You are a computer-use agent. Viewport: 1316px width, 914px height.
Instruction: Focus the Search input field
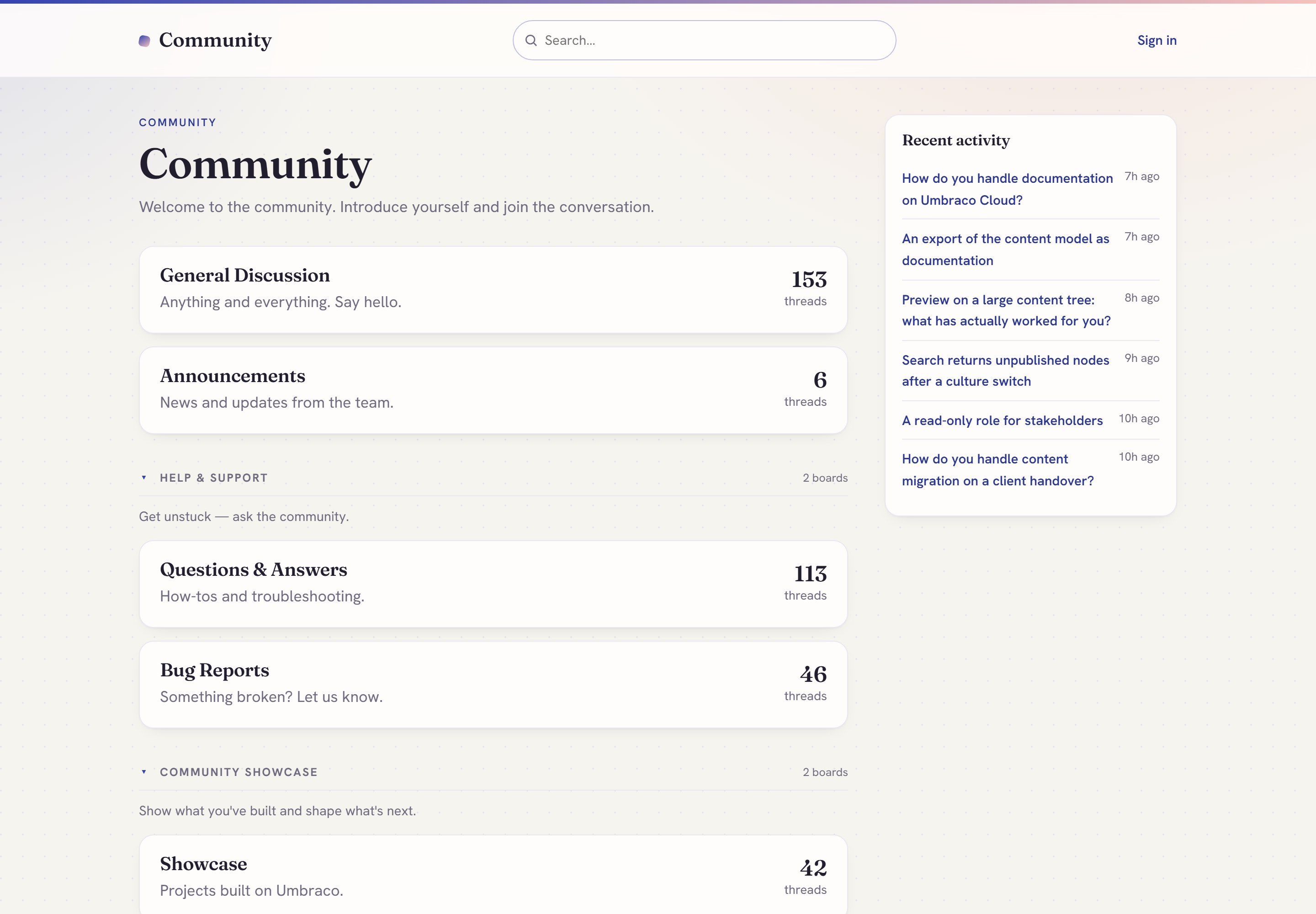(704, 40)
